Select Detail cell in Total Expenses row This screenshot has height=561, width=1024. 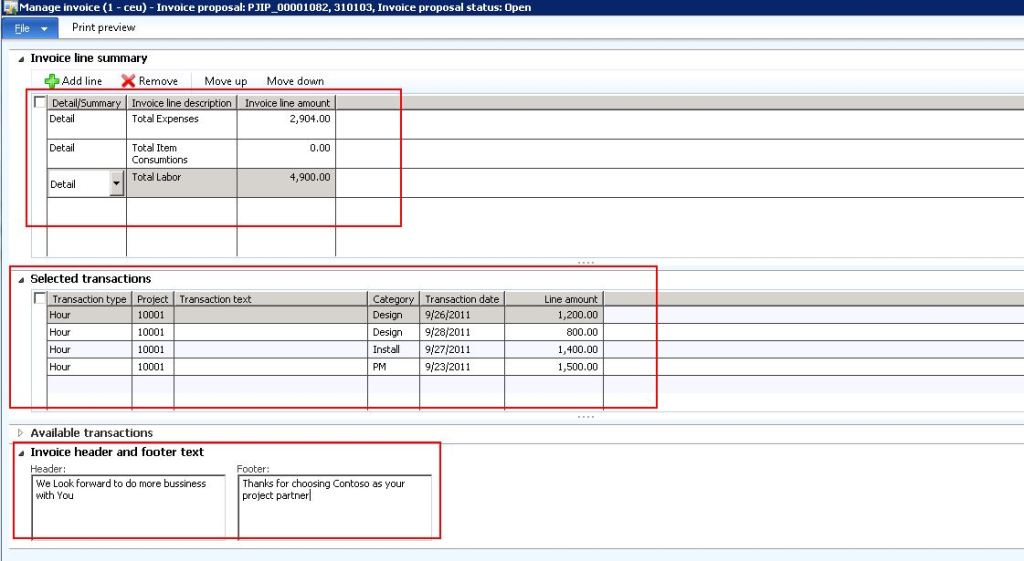click(x=87, y=124)
